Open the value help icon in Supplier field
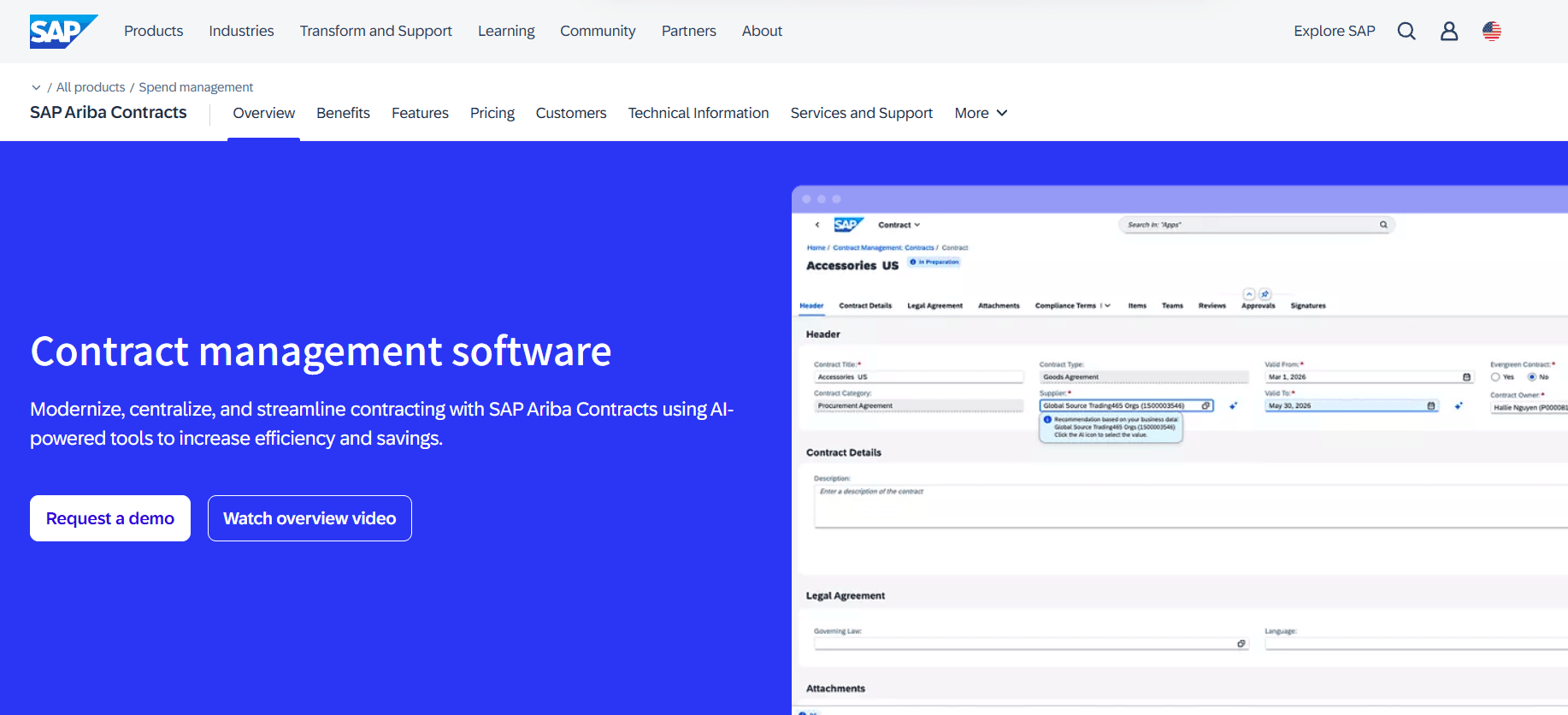 click(x=1206, y=406)
